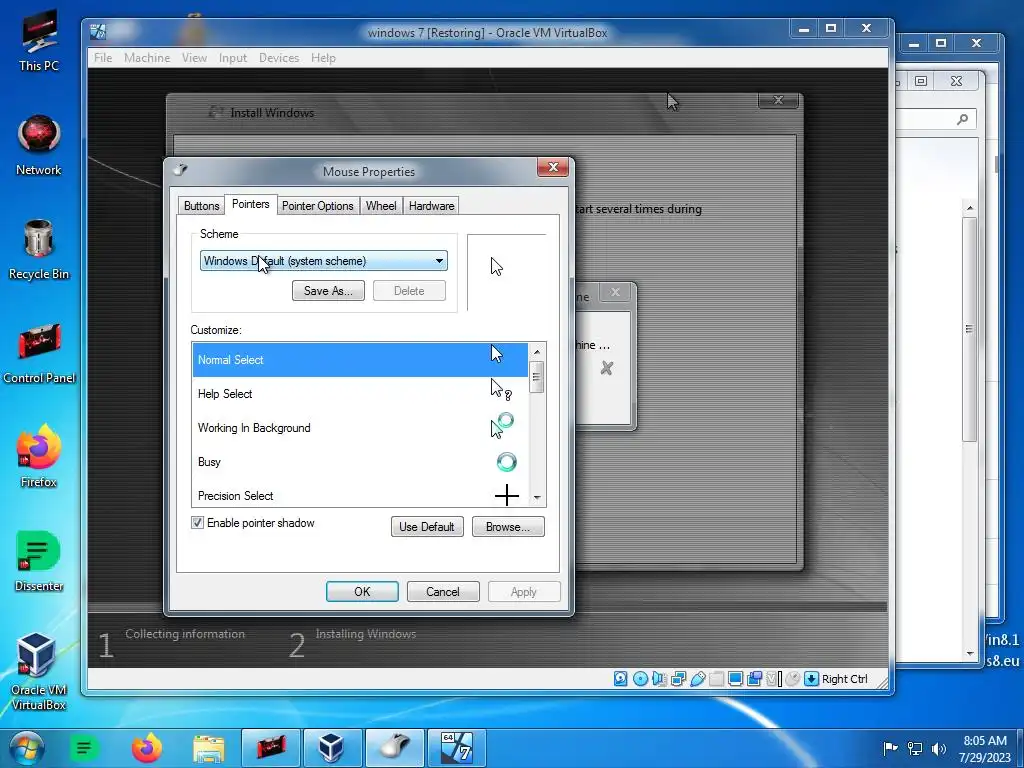Switch to the Wheel tab
This screenshot has width=1024, height=768.
tap(381, 206)
